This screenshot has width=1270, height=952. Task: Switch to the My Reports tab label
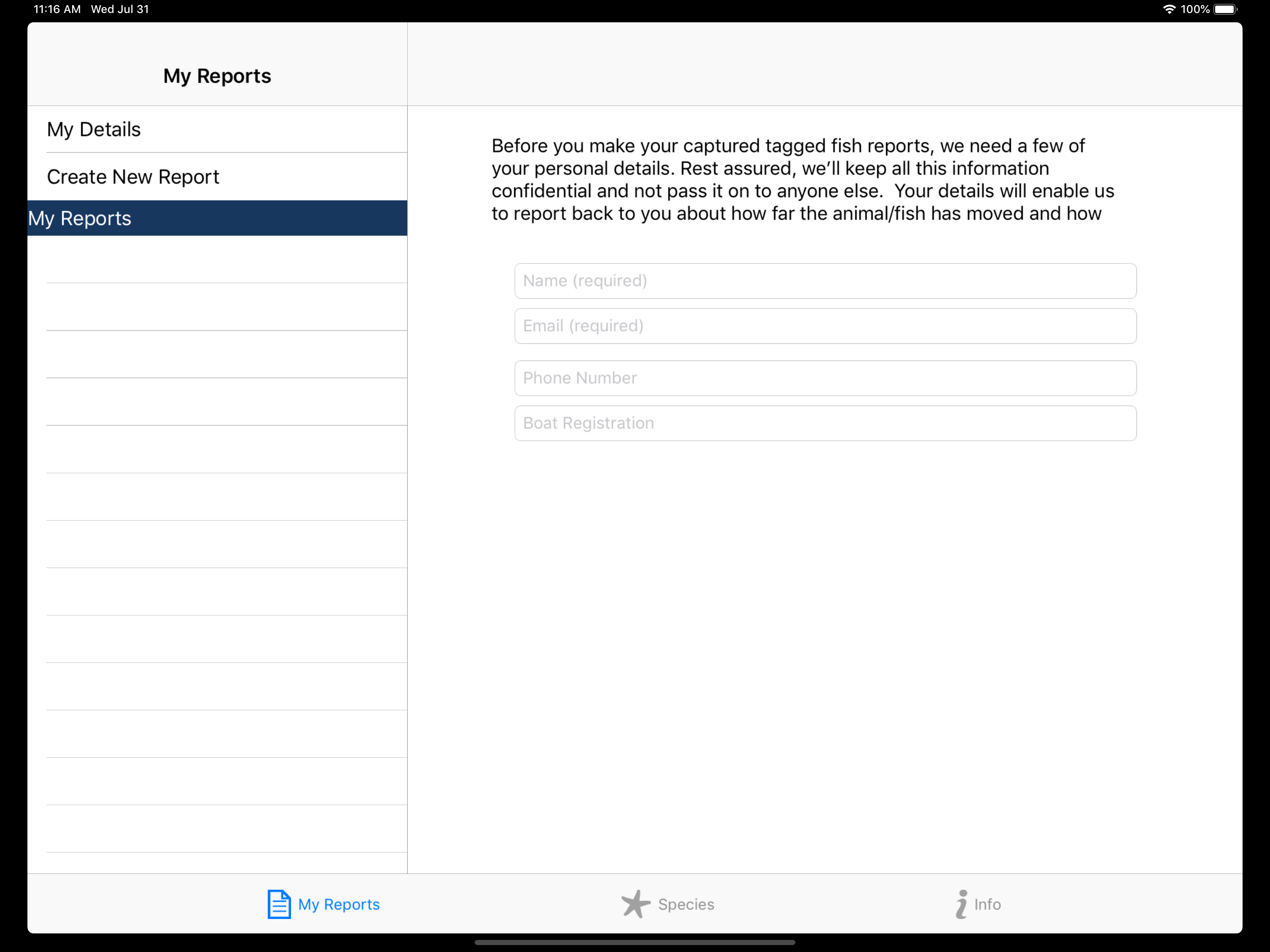(339, 904)
